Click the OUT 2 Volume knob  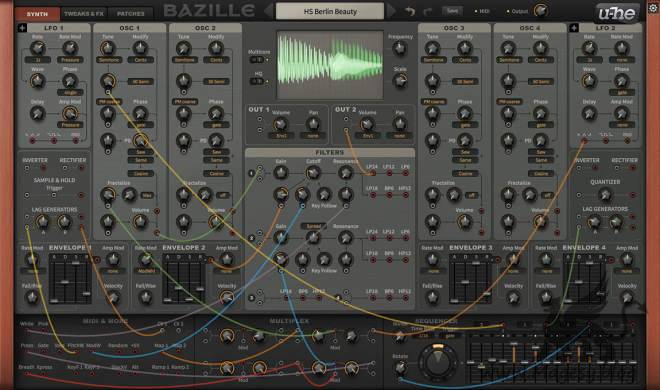(367, 124)
